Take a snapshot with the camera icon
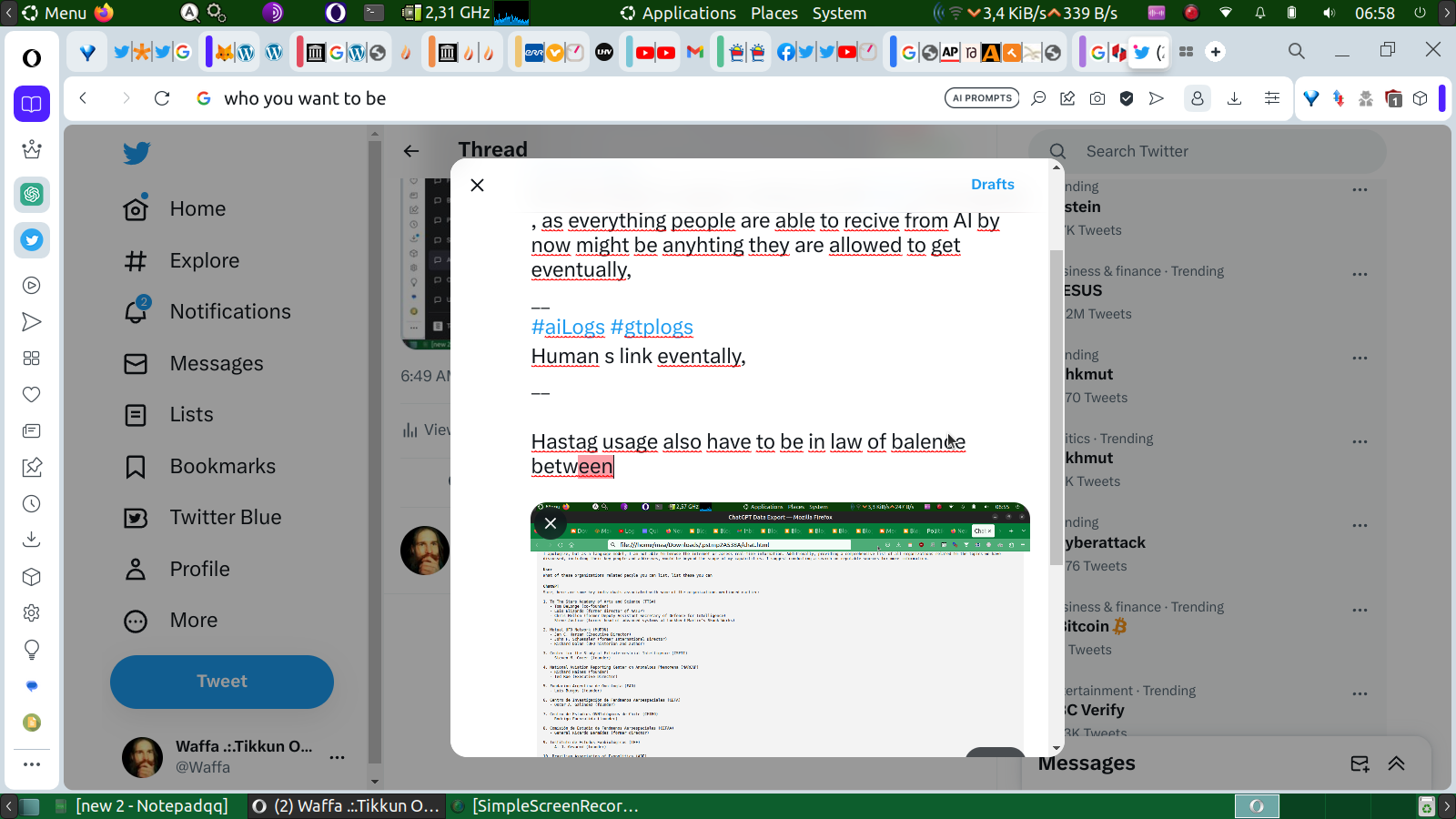Screen dimensions: 1456x819 tap(1097, 98)
